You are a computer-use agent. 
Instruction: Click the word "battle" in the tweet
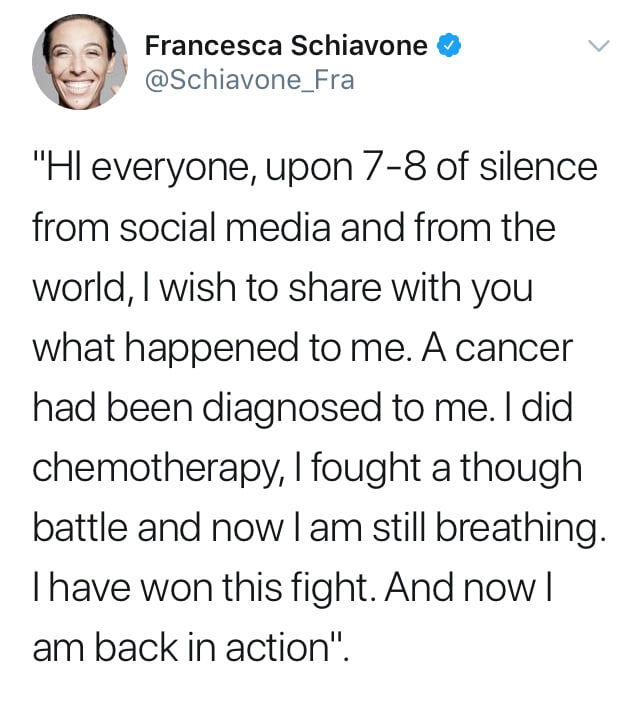[80, 527]
